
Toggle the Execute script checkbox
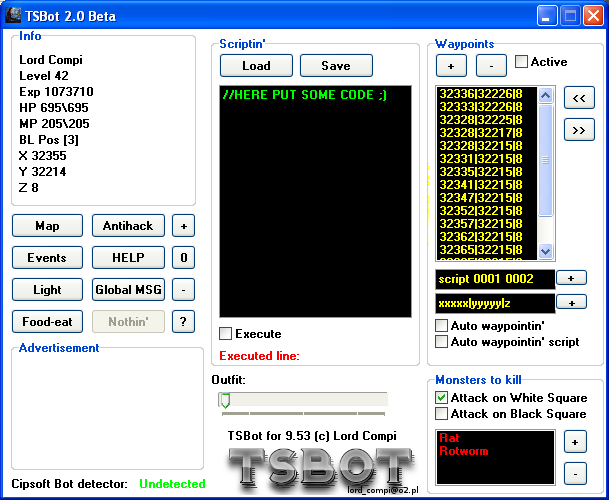point(225,334)
